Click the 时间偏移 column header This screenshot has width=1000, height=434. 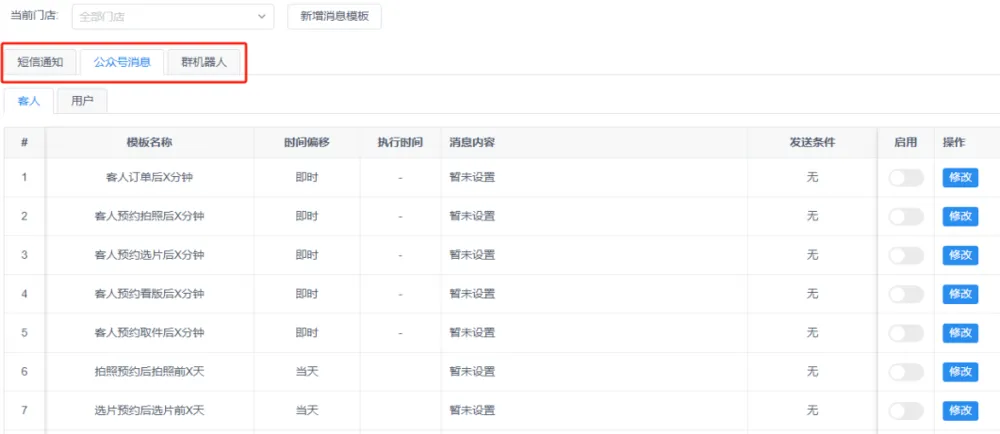tap(307, 143)
